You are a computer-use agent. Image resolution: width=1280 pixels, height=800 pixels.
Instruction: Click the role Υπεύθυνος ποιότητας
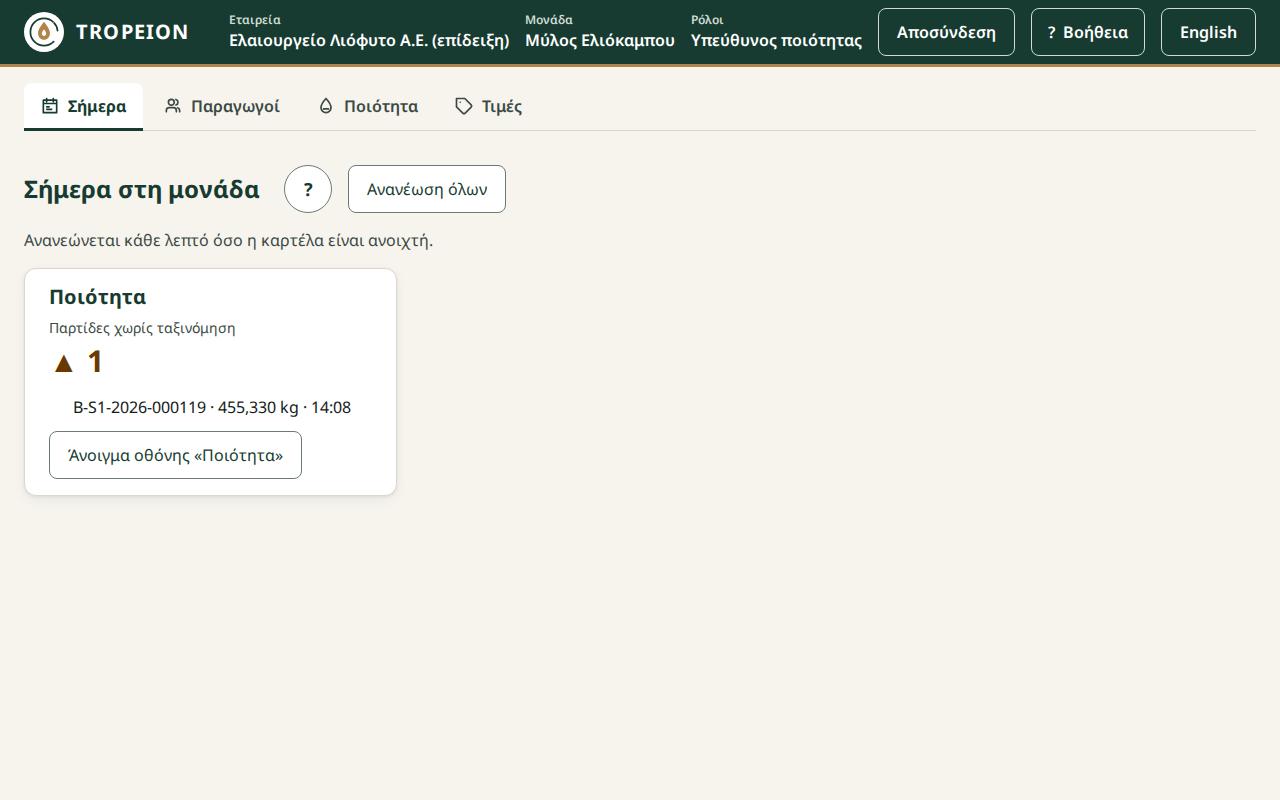click(776, 40)
